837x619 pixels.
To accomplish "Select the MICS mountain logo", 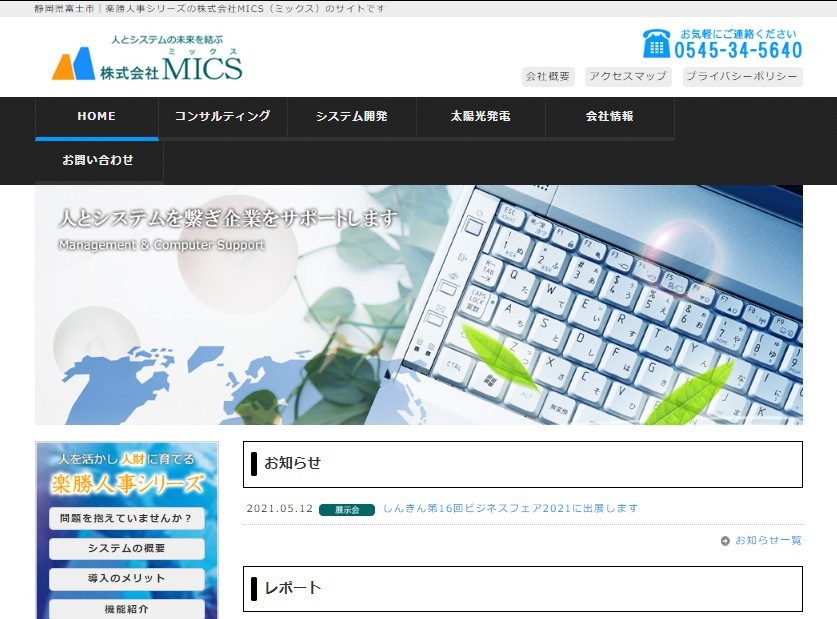I will (72, 63).
